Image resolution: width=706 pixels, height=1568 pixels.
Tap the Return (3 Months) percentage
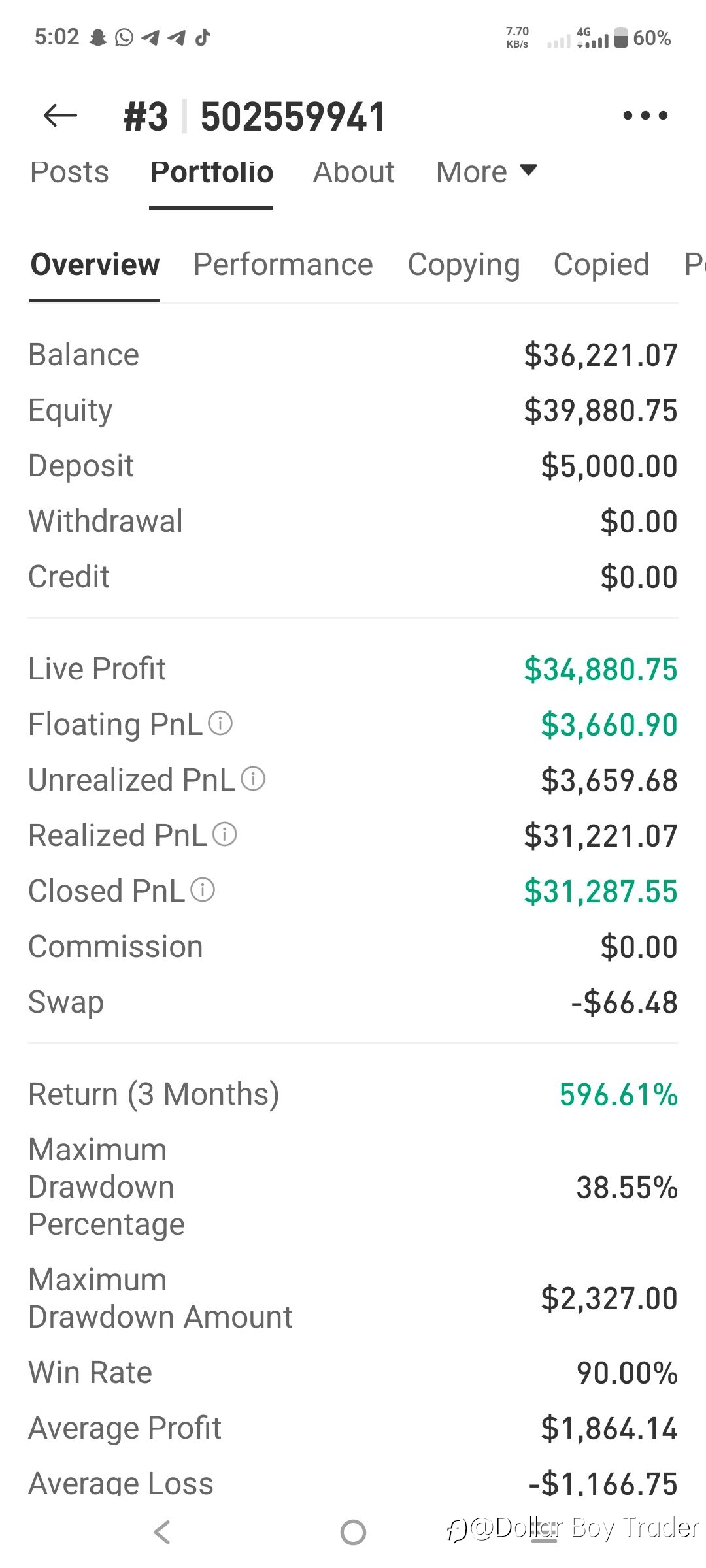(618, 1095)
